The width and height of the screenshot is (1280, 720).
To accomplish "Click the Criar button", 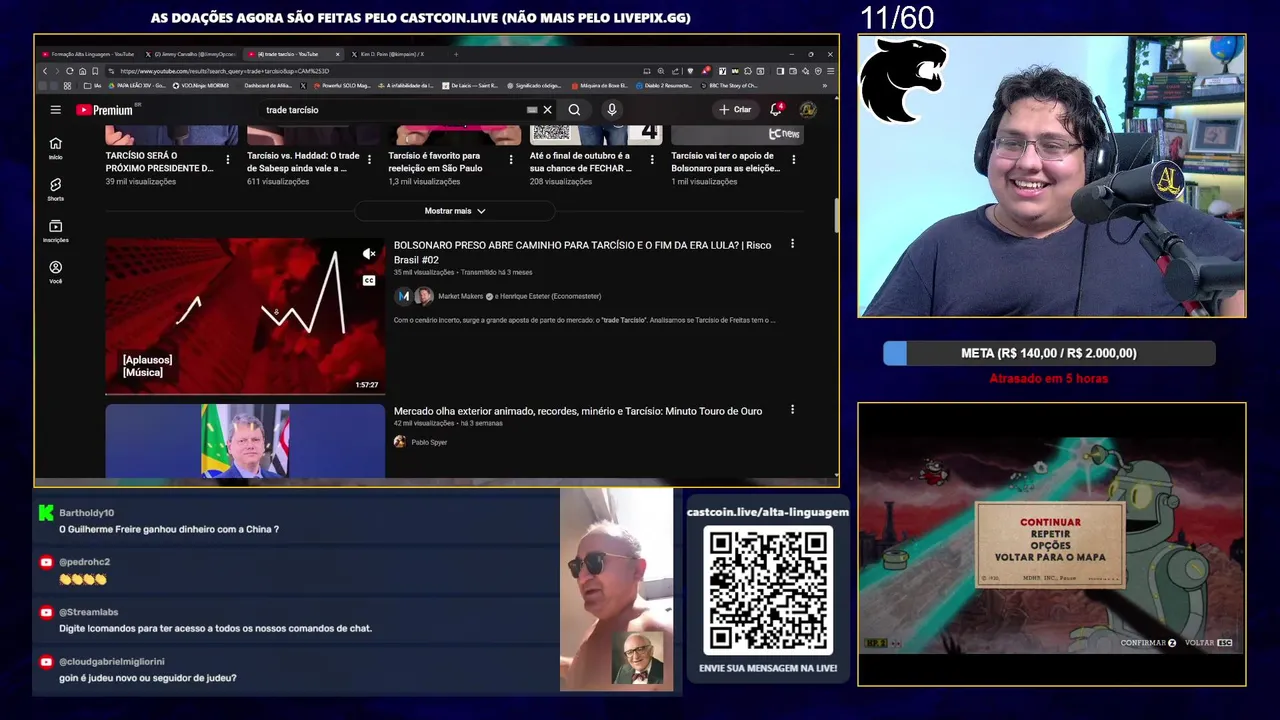I will pyautogui.click(x=735, y=110).
